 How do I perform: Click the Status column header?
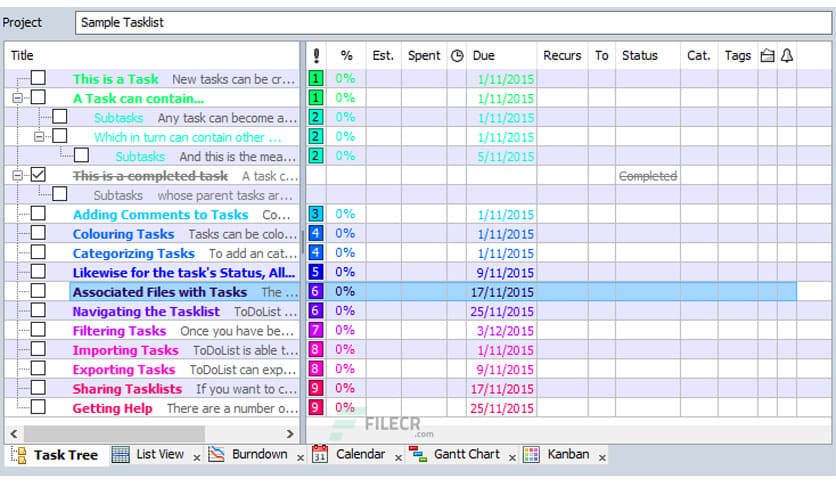point(639,56)
